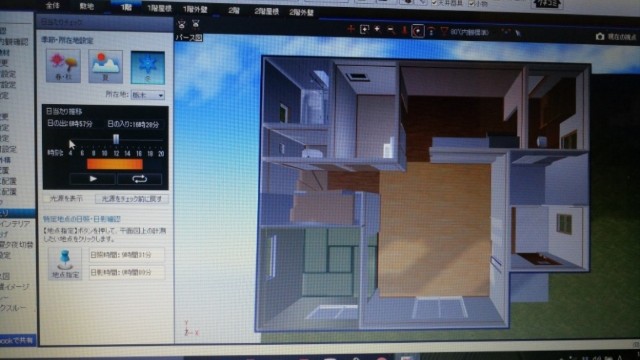The height and width of the screenshot is (360, 640).
Task: Click the 地点指定 pushpin button
Action: [65, 264]
